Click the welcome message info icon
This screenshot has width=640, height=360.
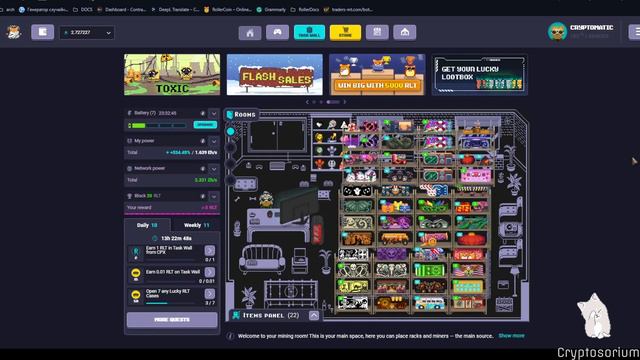(231, 336)
